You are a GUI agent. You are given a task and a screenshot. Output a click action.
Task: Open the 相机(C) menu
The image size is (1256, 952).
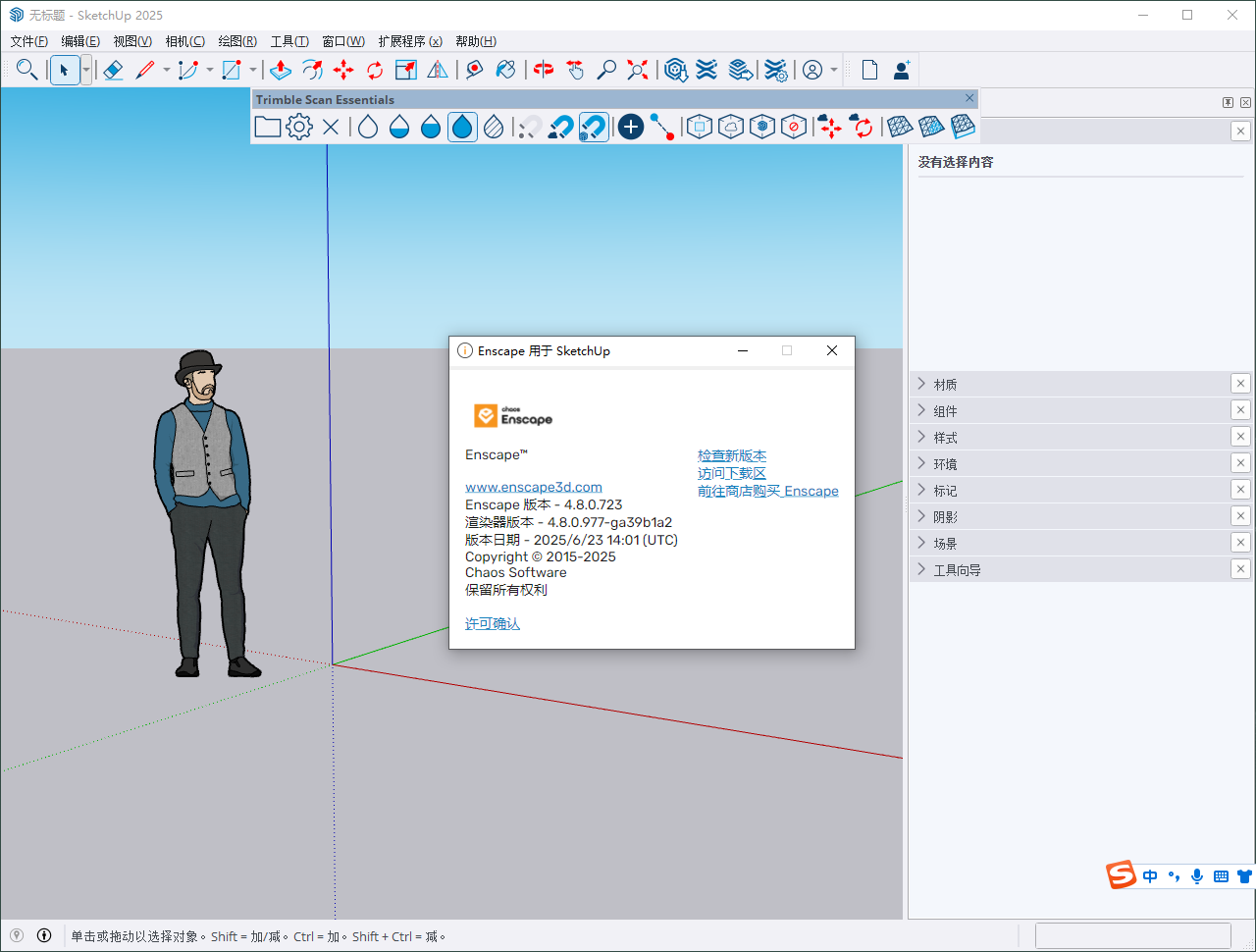[184, 41]
